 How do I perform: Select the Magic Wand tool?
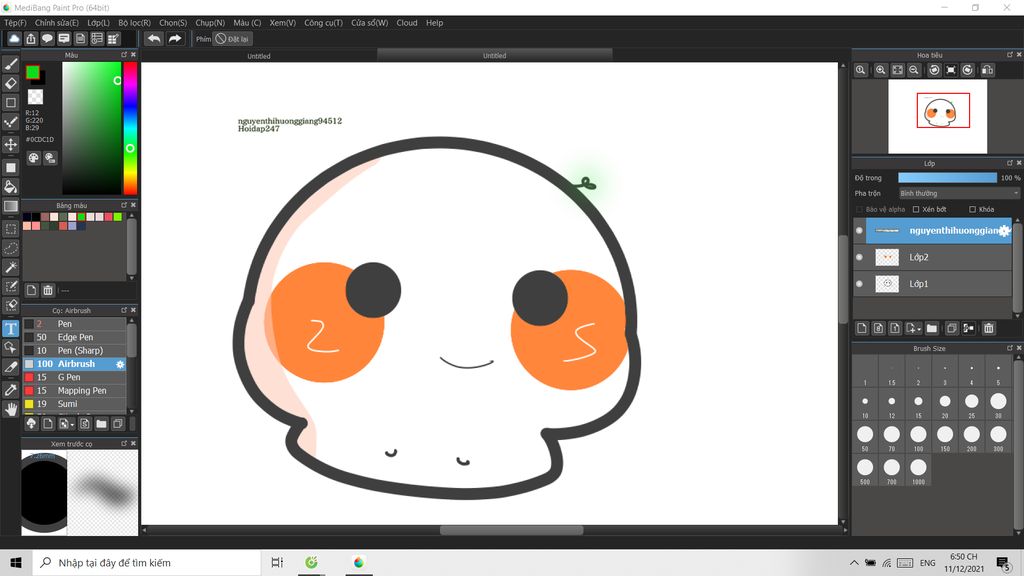pyautogui.click(x=11, y=267)
